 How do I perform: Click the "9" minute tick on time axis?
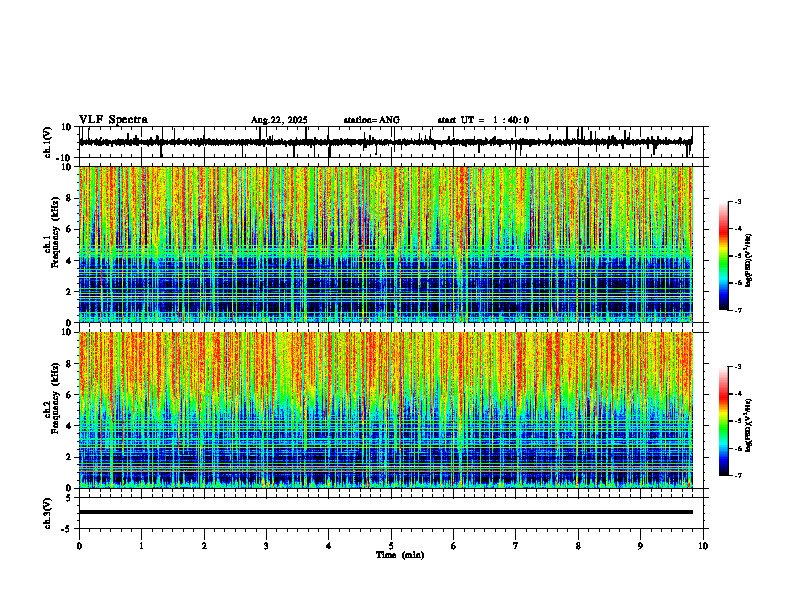640,546
